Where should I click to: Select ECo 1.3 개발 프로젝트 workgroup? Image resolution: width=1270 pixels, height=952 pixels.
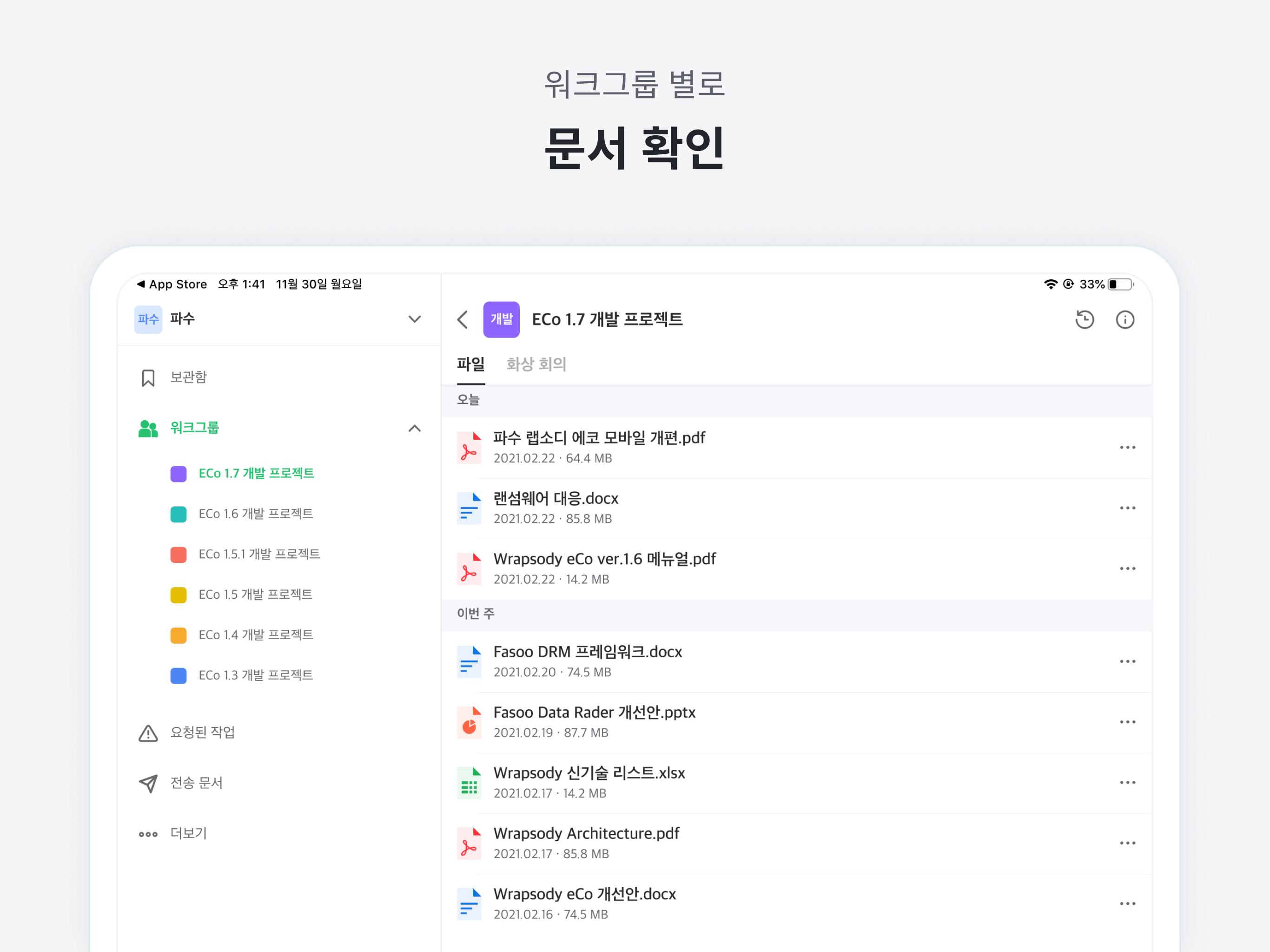[x=256, y=675]
